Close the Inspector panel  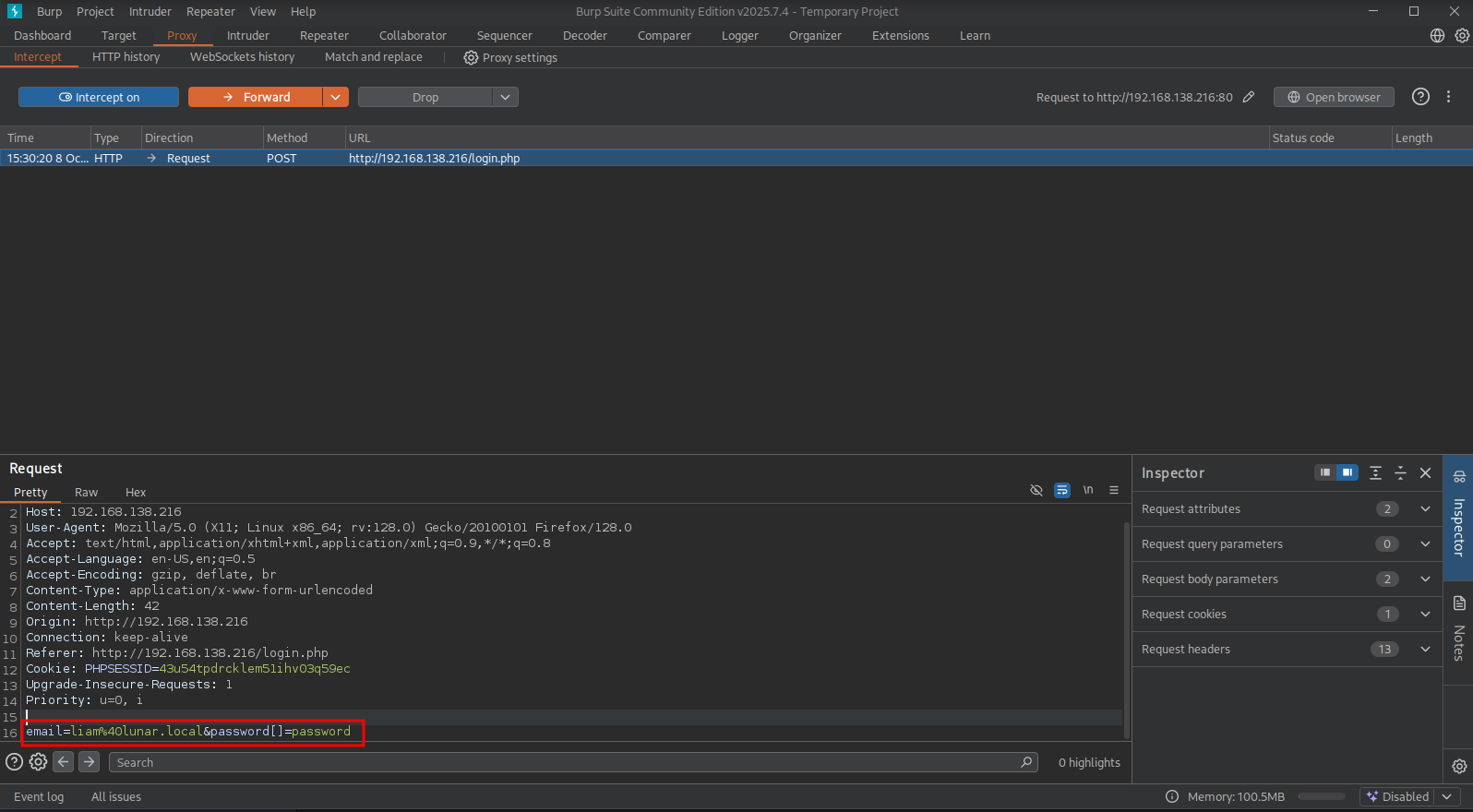click(x=1425, y=472)
